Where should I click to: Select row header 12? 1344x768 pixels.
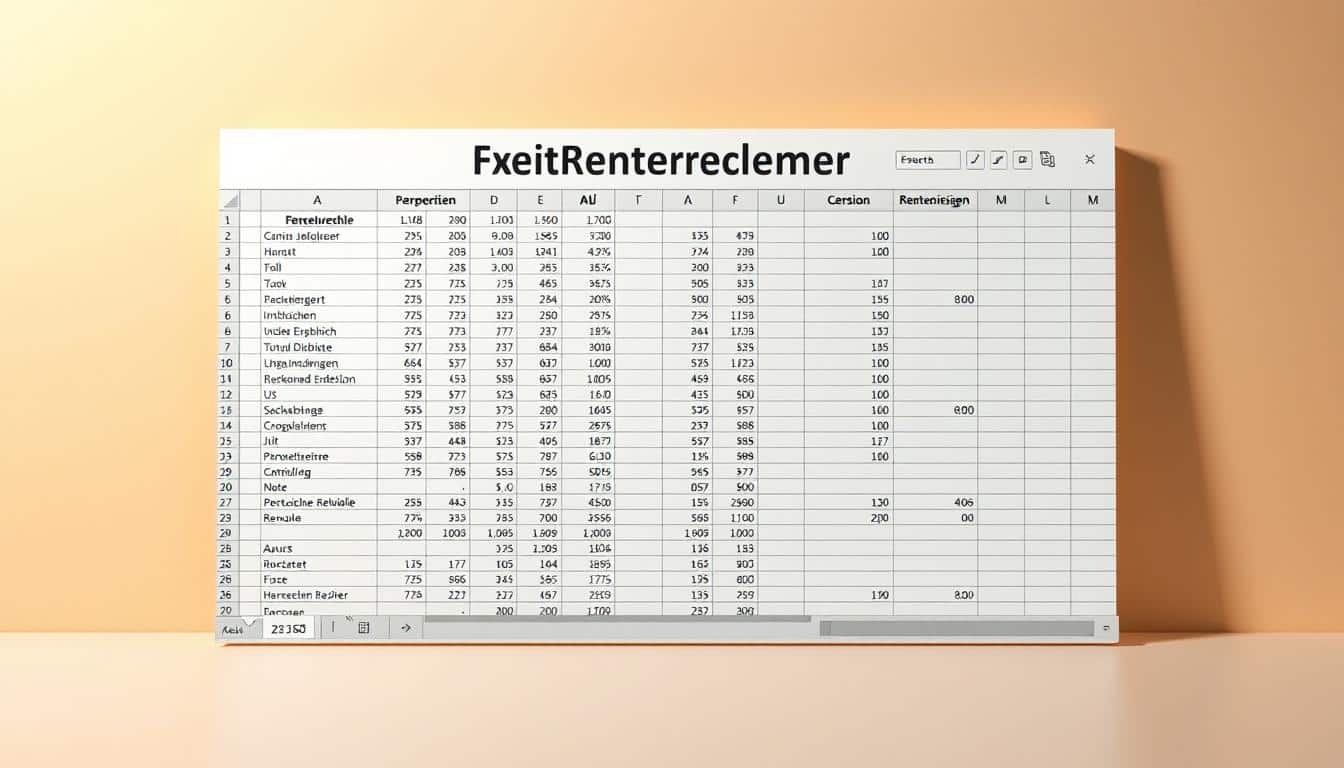[x=227, y=394]
